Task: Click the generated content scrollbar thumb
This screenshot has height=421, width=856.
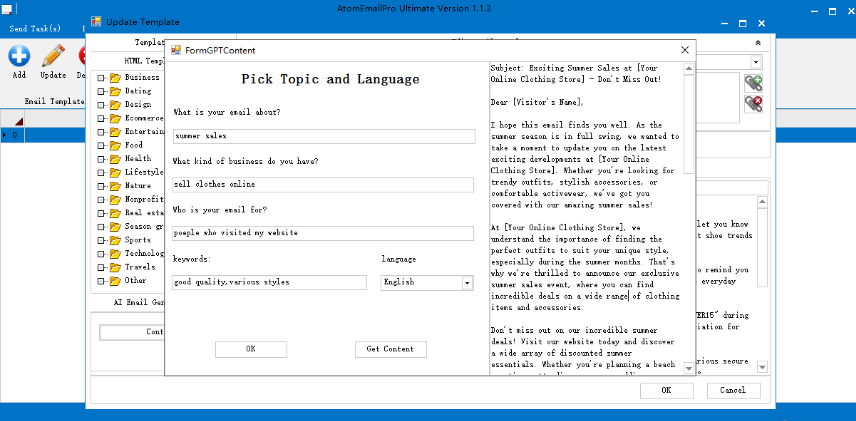Action: click(689, 124)
